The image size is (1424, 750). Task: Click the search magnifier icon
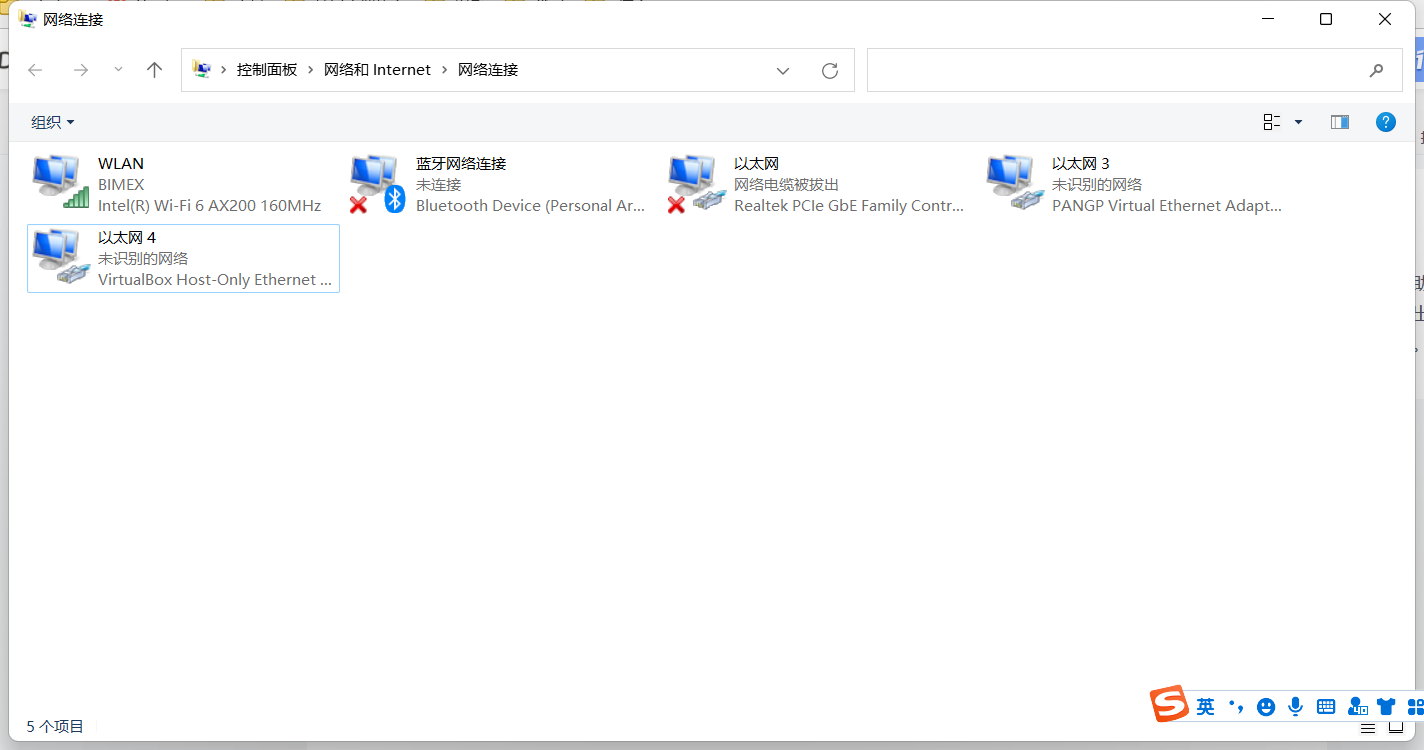pos(1377,70)
